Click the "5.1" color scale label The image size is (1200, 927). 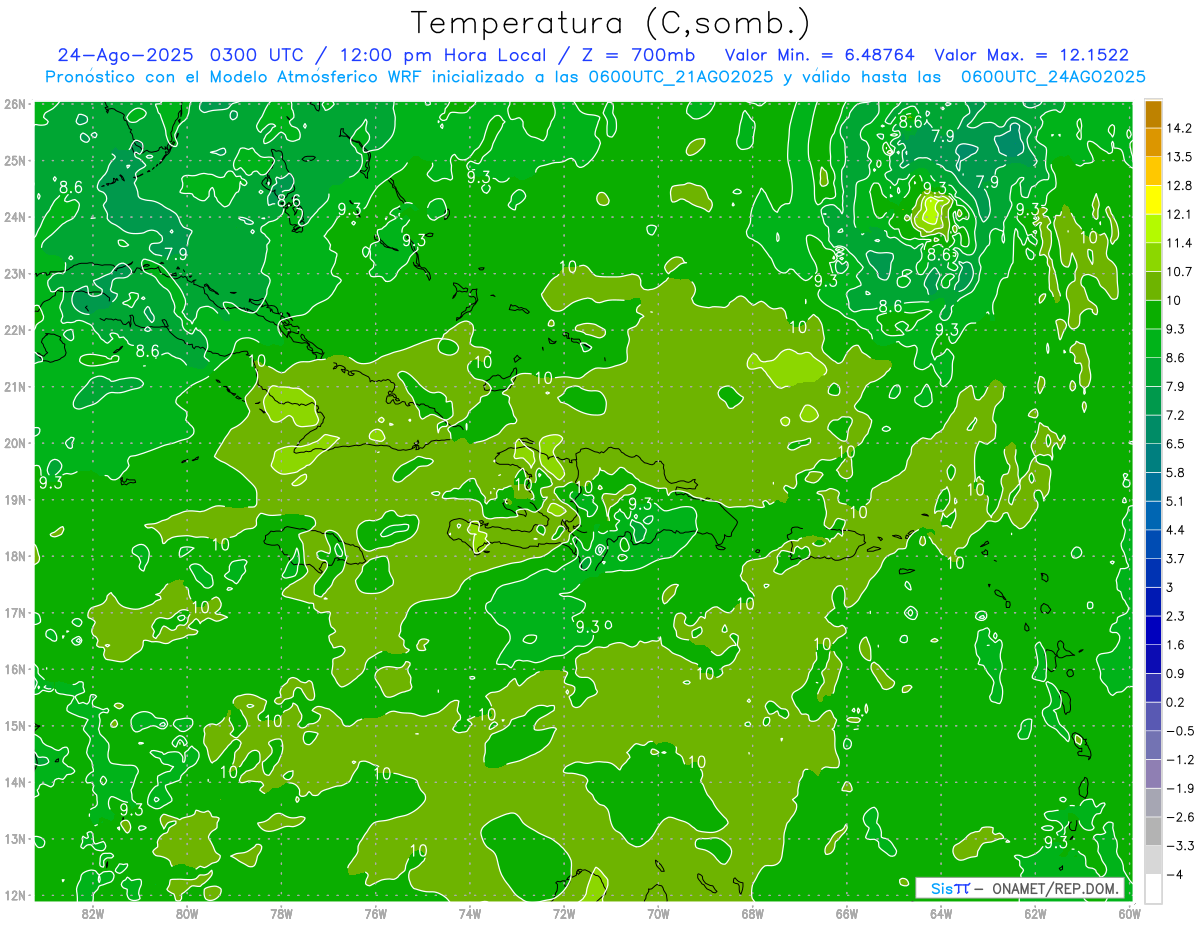click(x=1175, y=501)
